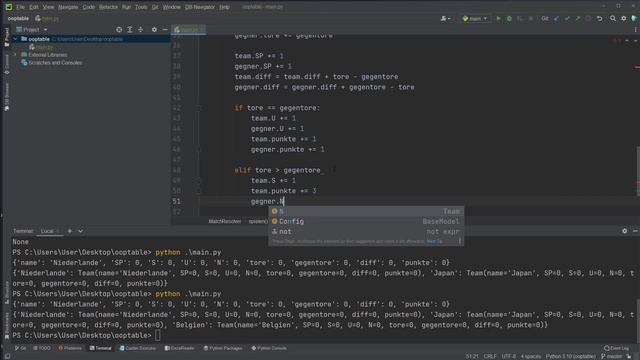The width and height of the screenshot is (640, 360).
Task: Update project with blue Git arrow
Action: coord(556,18)
